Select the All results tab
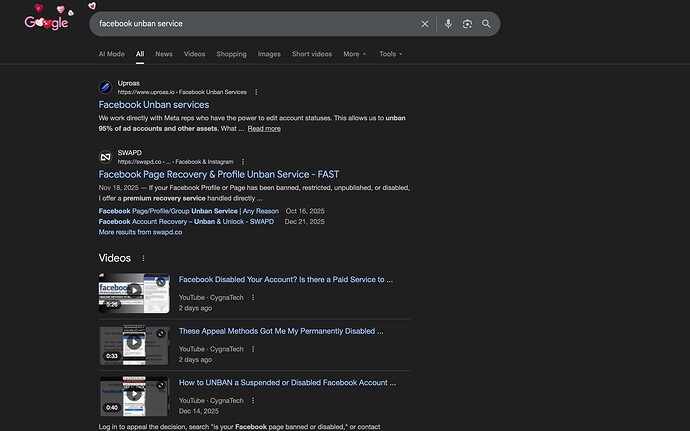 pos(140,54)
